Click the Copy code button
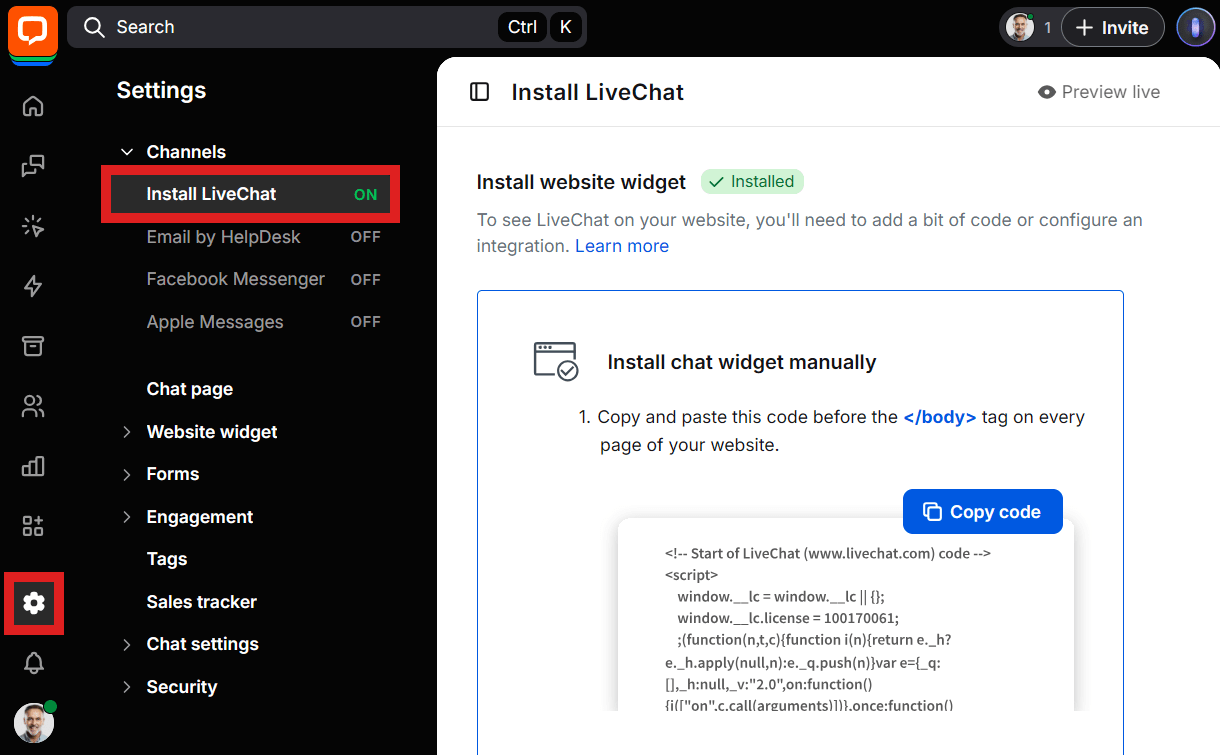 [x=982, y=511]
